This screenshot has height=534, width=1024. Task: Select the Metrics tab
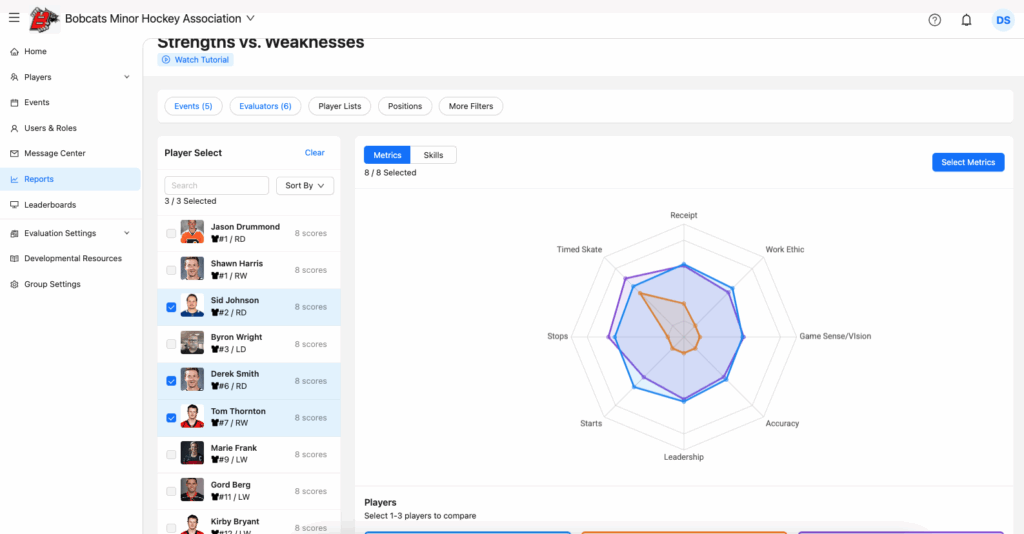(x=387, y=155)
